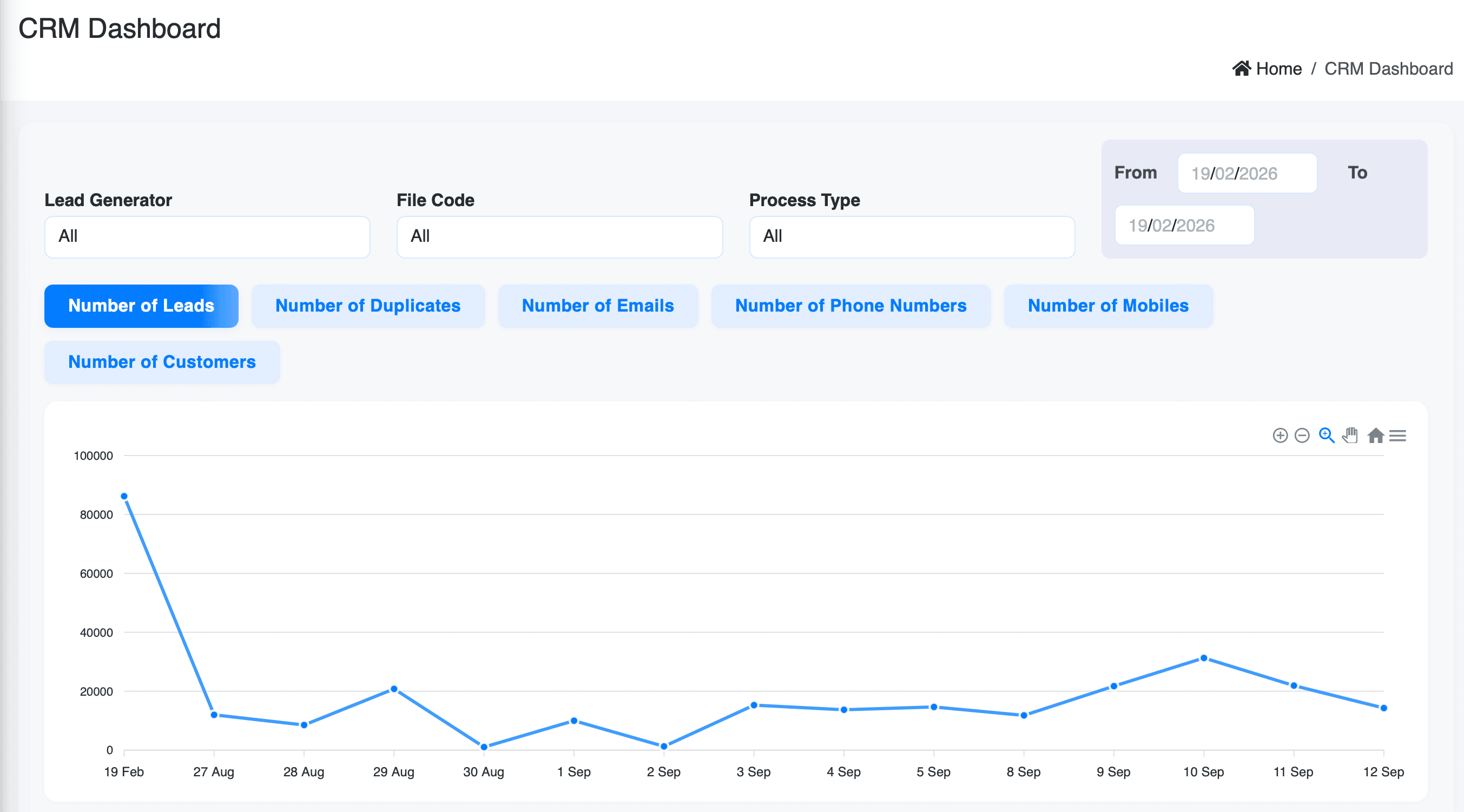The width and height of the screenshot is (1464, 812).
Task: Open the Lead Generator dropdown
Action: (x=207, y=236)
